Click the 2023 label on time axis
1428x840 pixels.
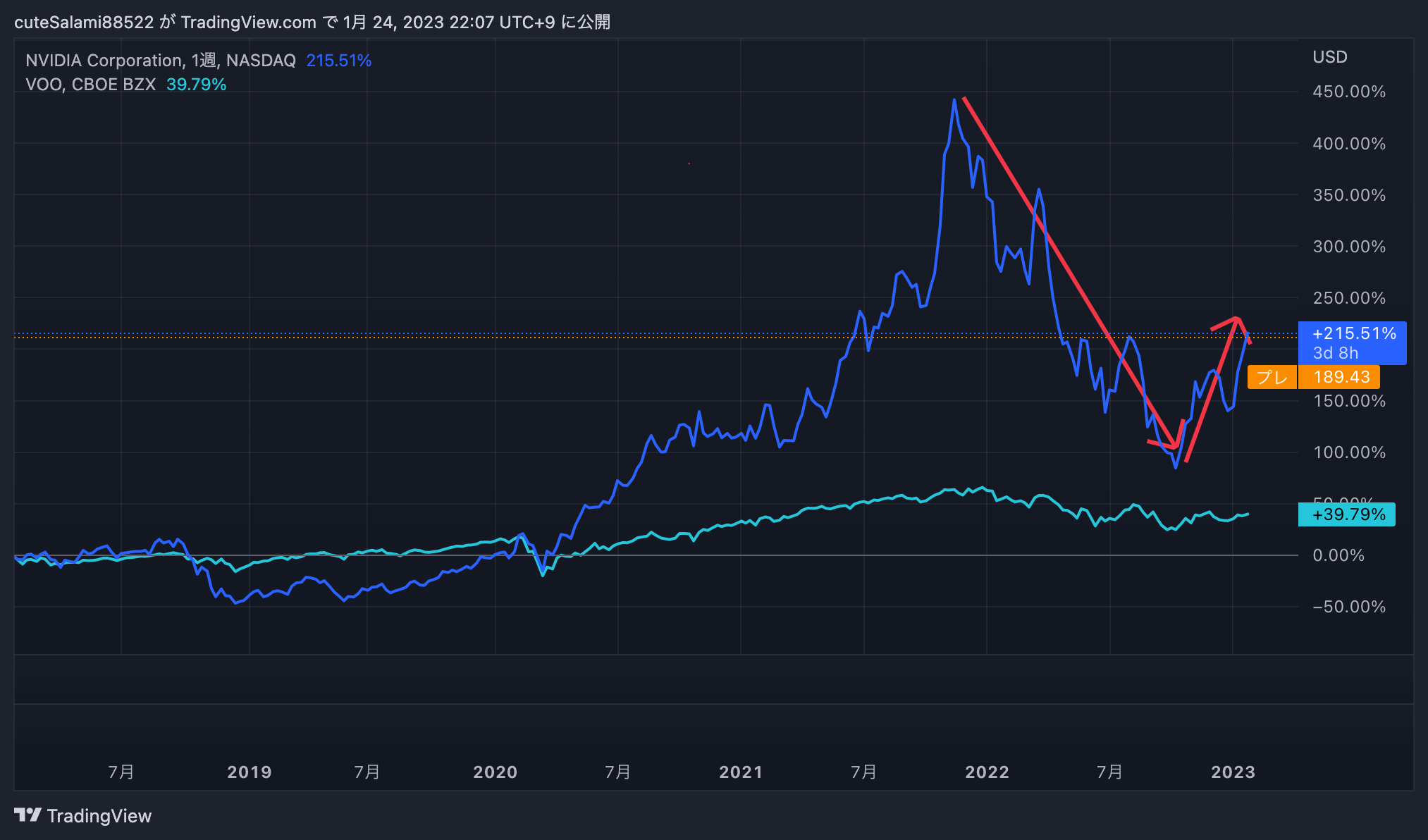tap(1232, 772)
